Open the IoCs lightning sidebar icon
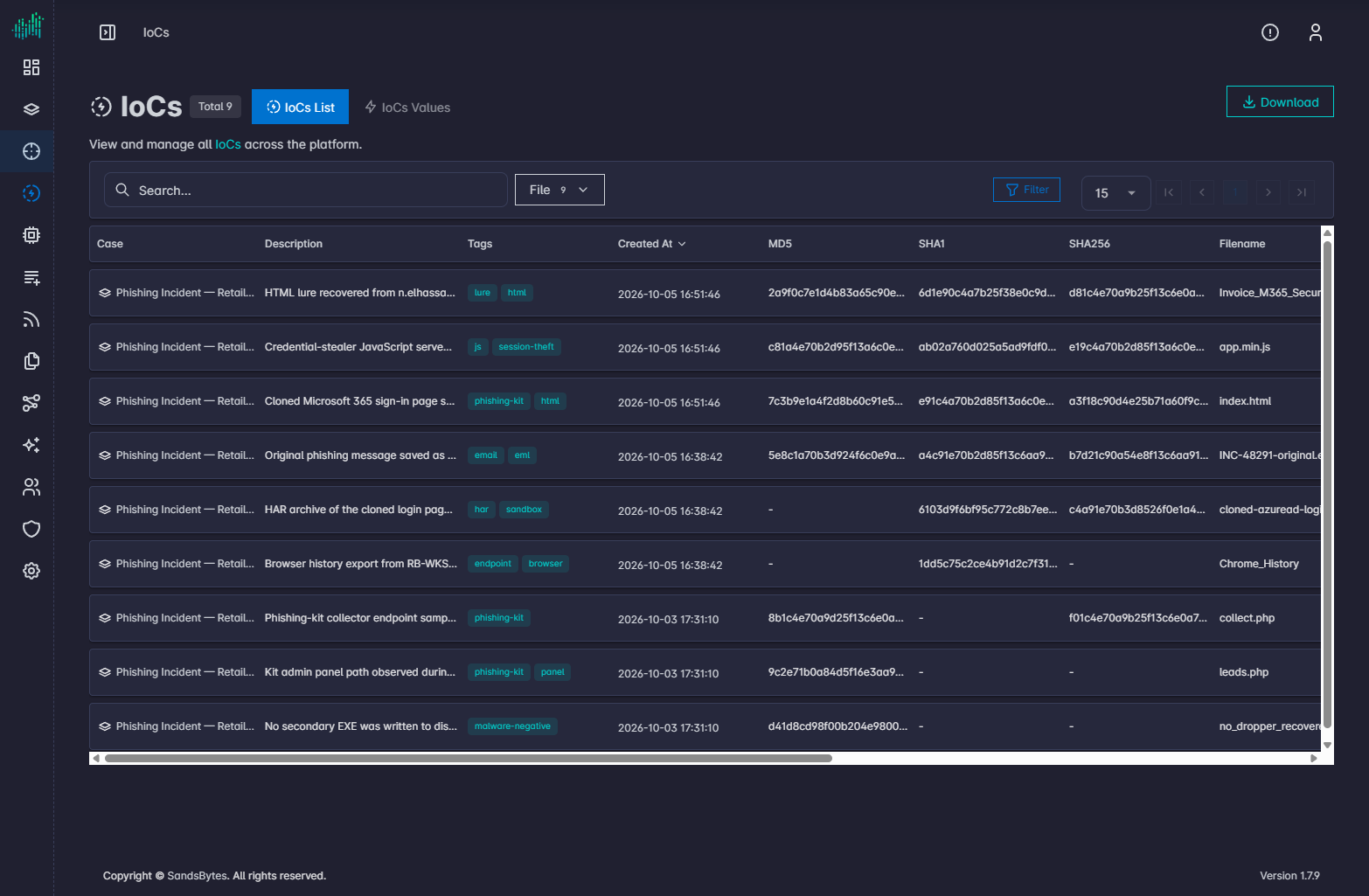 (x=31, y=193)
